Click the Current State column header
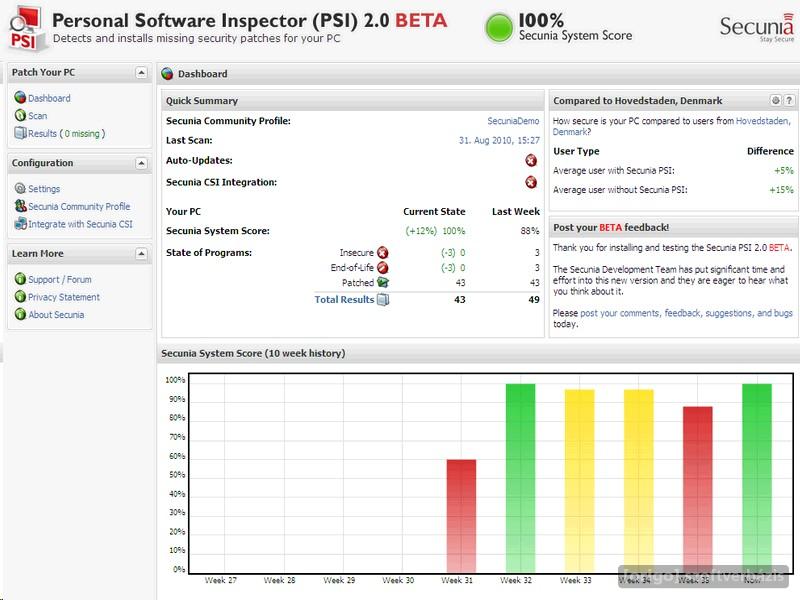The width and height of the screenshot is (800, 600). coord(434,211)
